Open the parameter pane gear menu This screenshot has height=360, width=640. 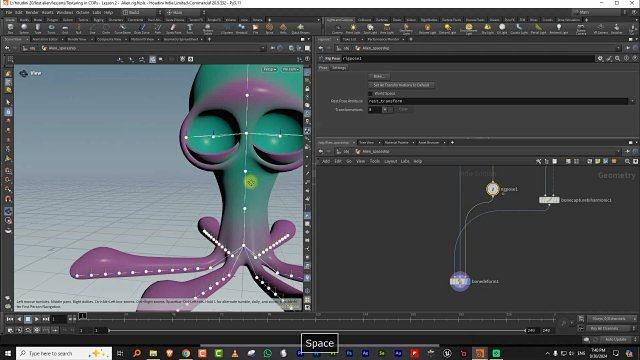(x=600, y=58)
